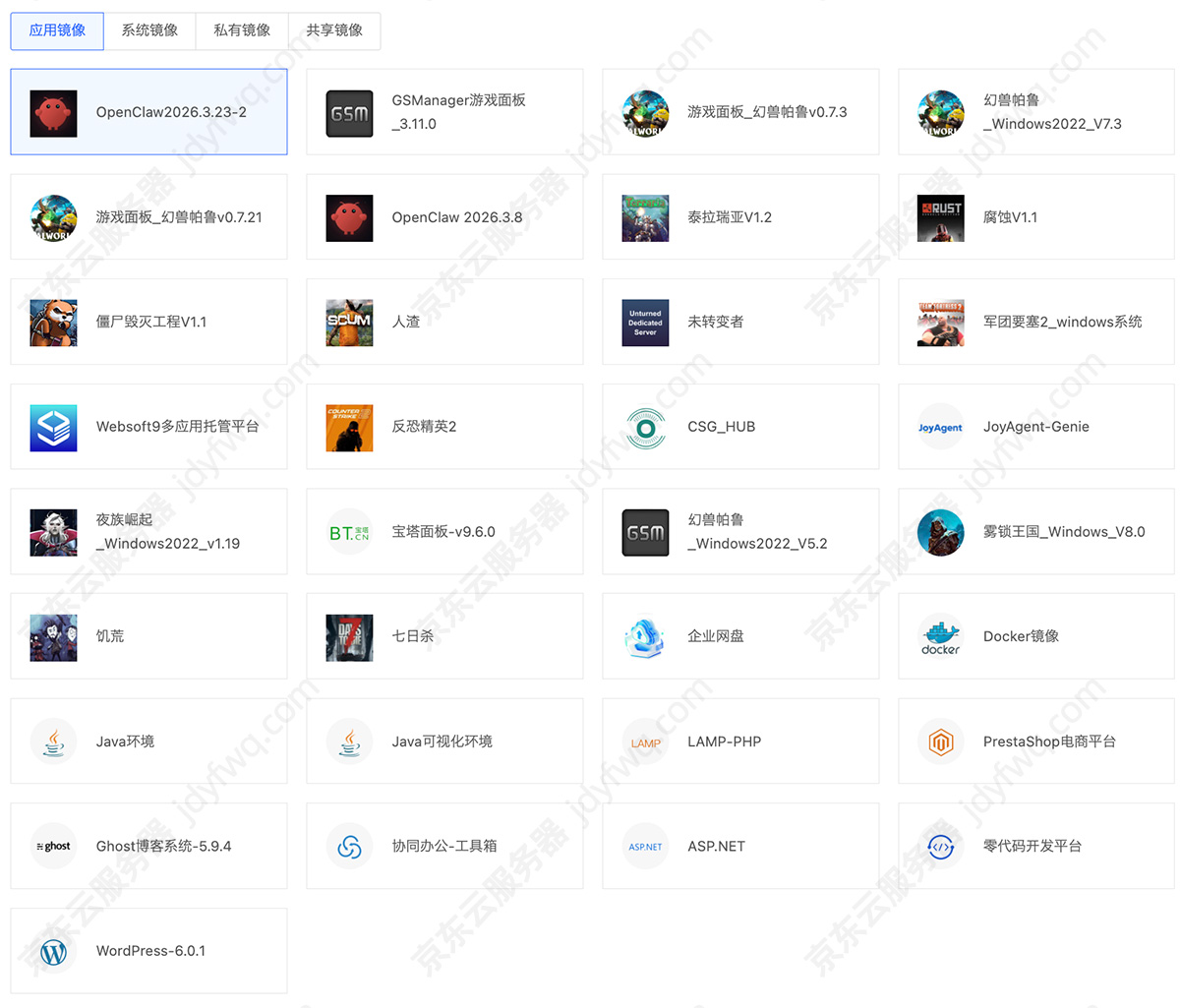Click the Docker whale icon
Image resolution: width=1180 pixels, height=1008 pixels.
940,636
